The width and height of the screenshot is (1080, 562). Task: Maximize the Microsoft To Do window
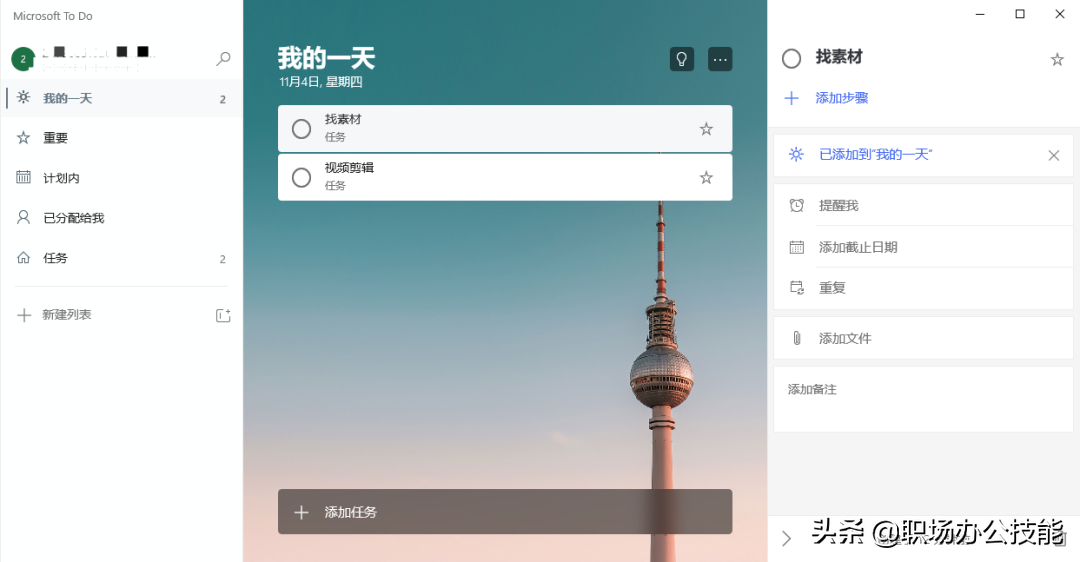click(x=1020, y=14)
